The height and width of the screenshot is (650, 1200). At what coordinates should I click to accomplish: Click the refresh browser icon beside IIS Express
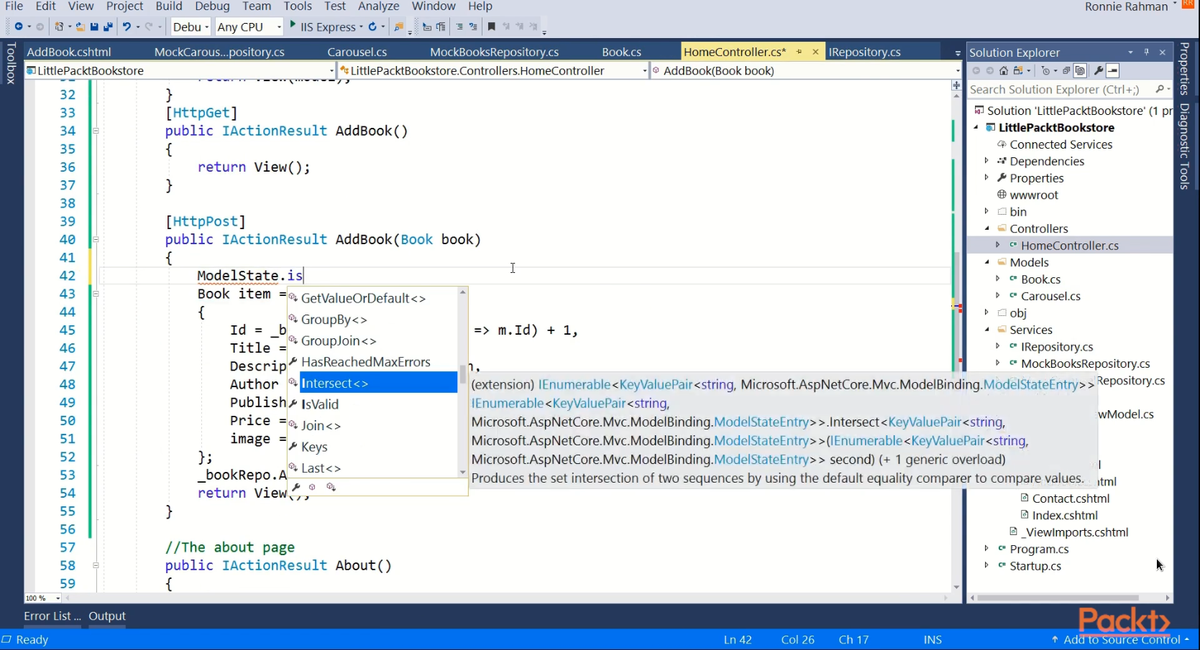pos(372,27)
